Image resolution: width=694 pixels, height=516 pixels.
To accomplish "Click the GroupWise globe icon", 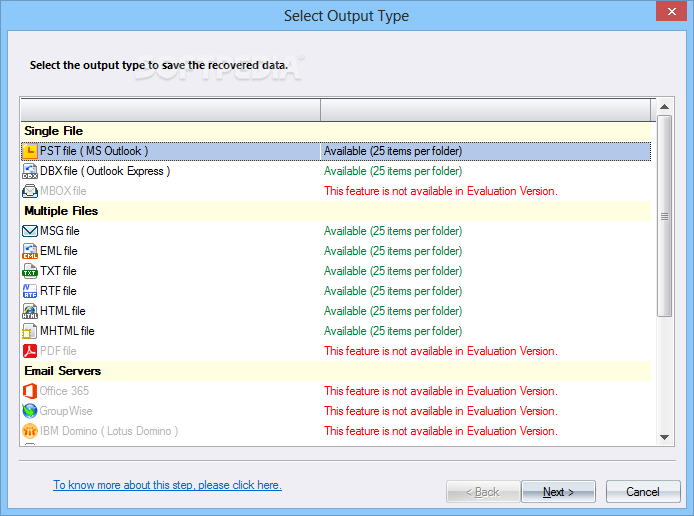I will [30, 411].
